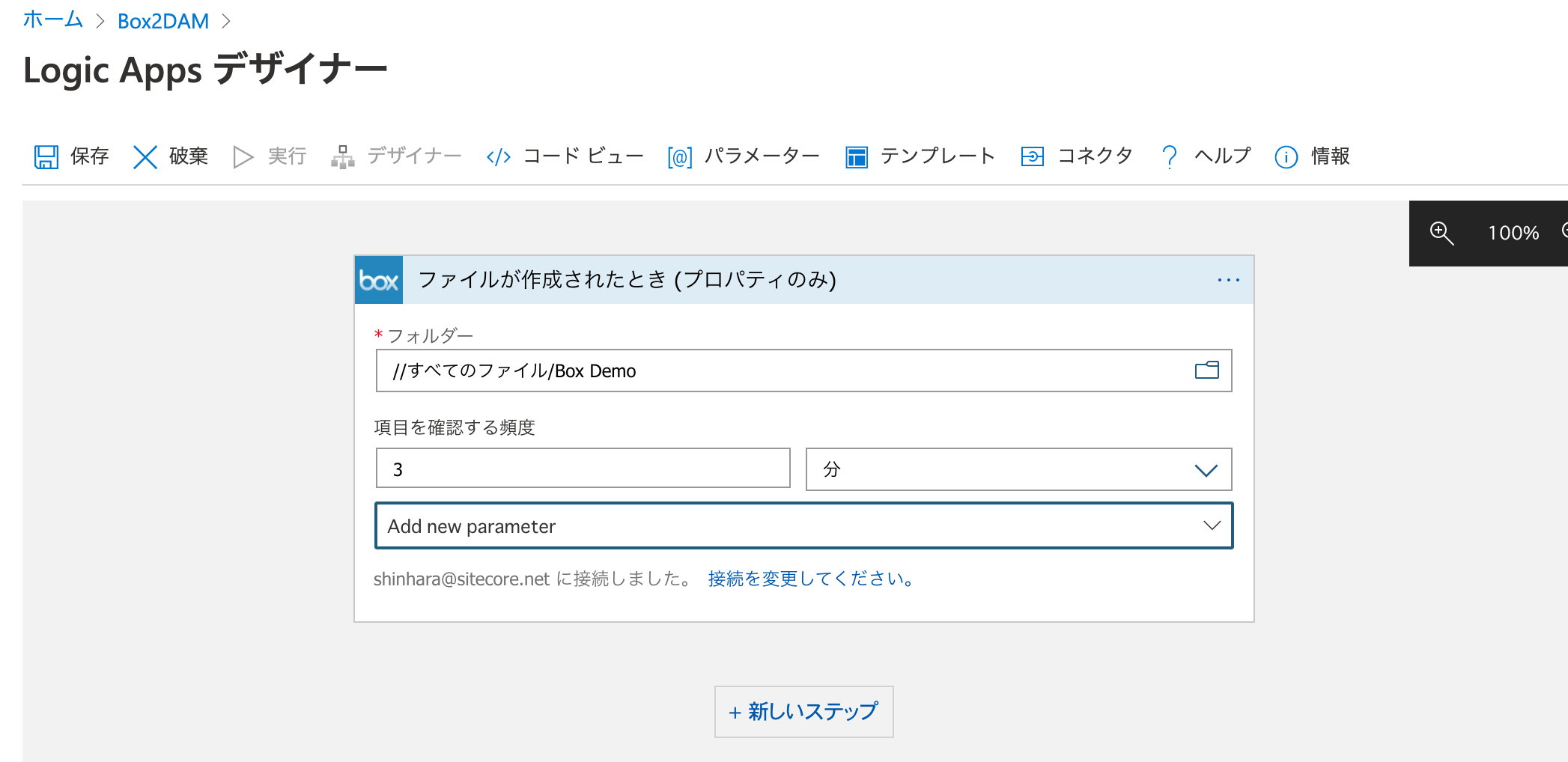The height and width of the screenshot is (762, 1568).
Task: Click the パラメーター toolbar label
Action: (x=762, y=156)
